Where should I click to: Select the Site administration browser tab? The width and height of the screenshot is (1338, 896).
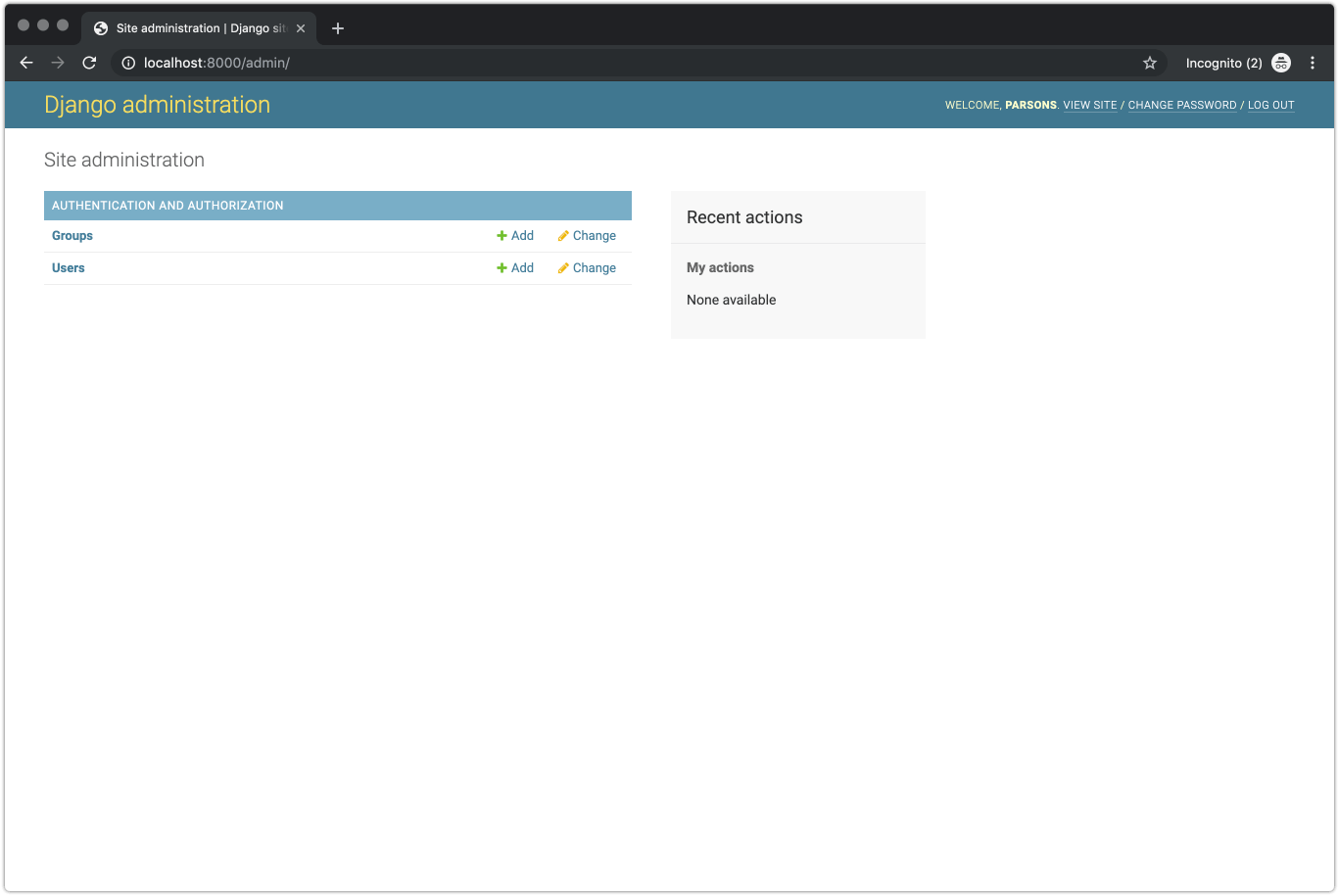coord(196,27)
